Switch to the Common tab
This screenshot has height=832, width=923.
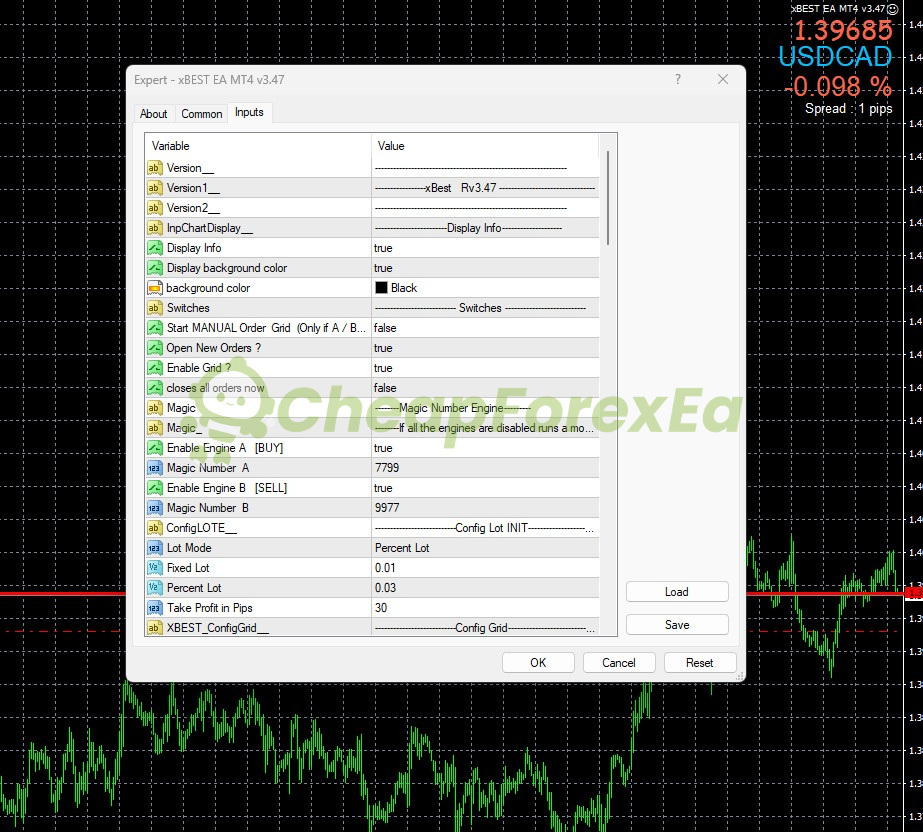[202, 114]
